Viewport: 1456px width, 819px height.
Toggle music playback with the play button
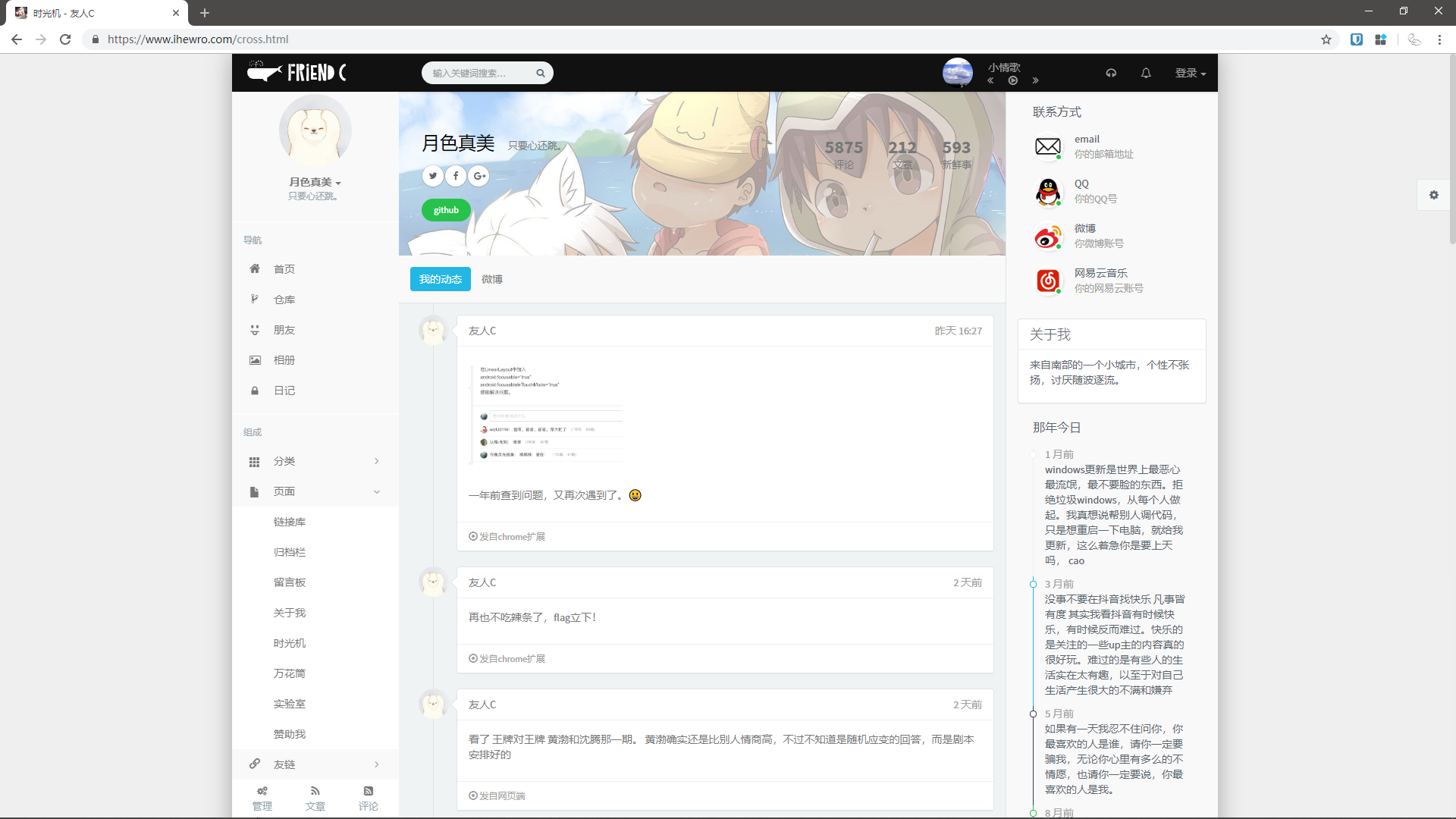coord(1013,80)
